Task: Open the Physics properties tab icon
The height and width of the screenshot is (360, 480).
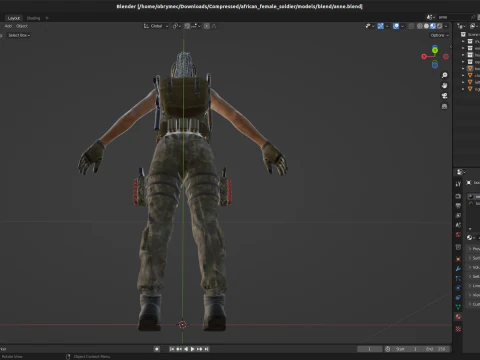Action: click(x=458, y=288)
